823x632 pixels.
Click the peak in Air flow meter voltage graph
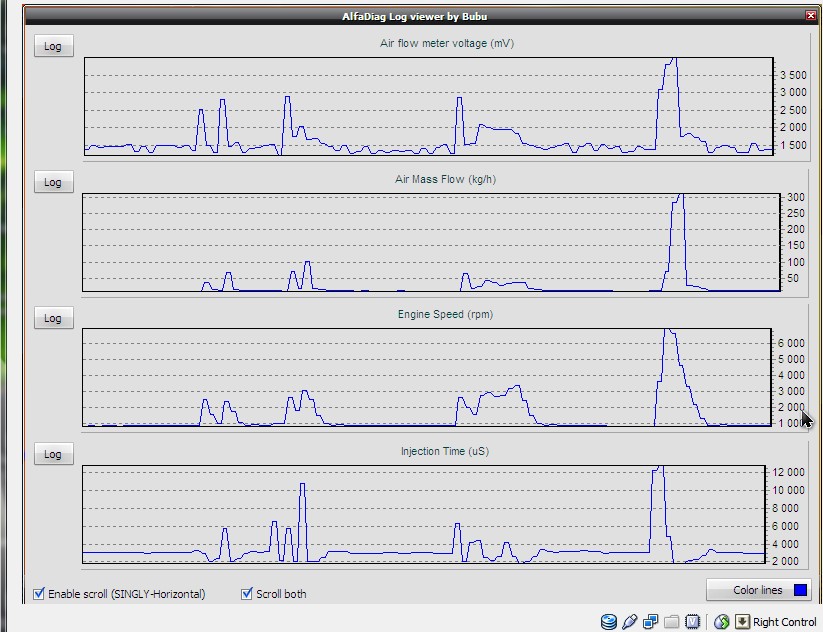pos(673,60)
